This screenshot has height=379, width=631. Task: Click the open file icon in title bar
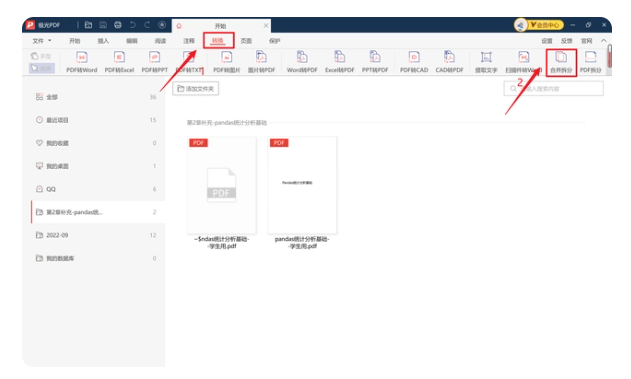pos(88,25)
